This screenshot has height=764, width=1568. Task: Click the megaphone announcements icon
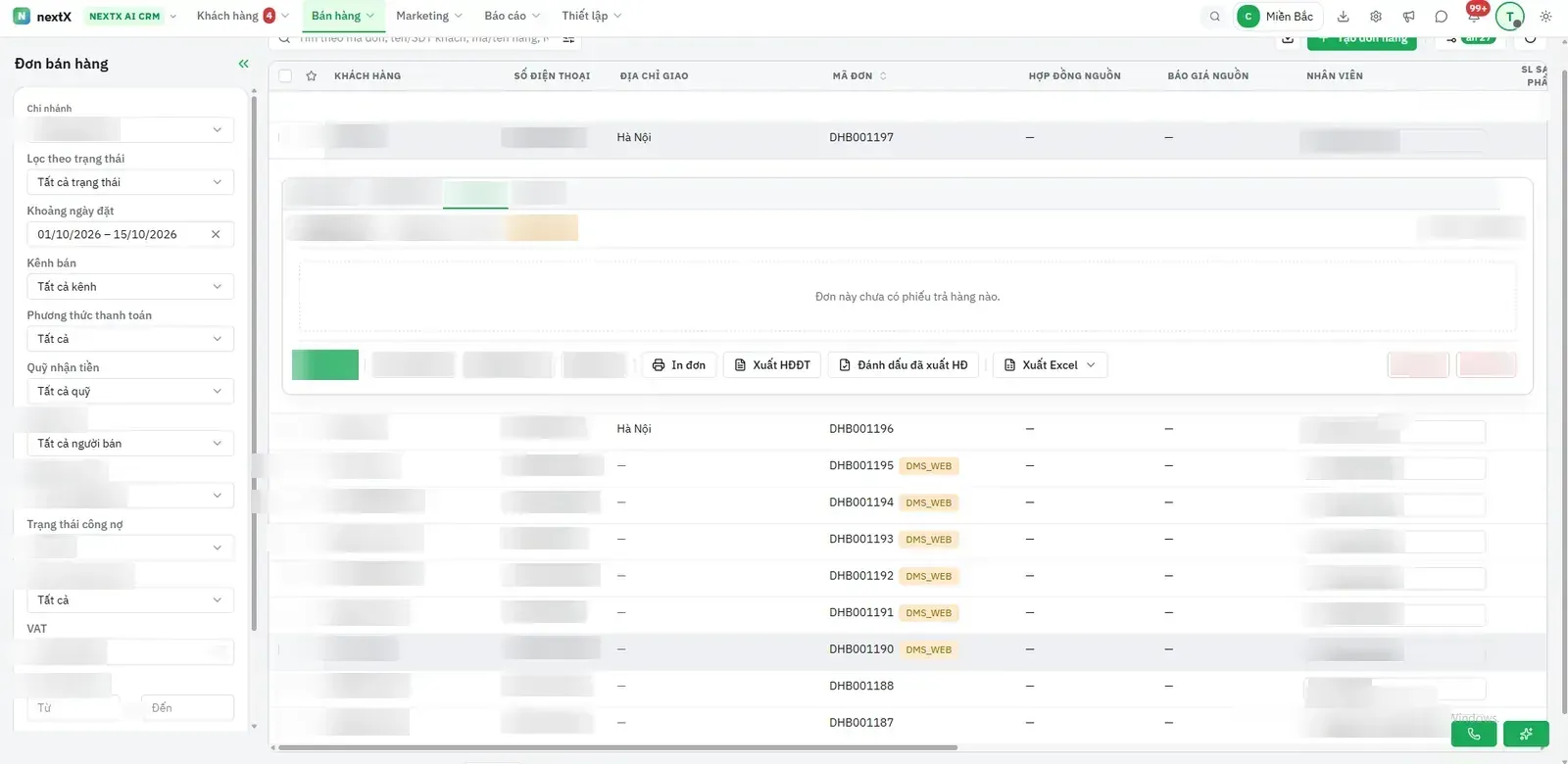point(1408,17)
